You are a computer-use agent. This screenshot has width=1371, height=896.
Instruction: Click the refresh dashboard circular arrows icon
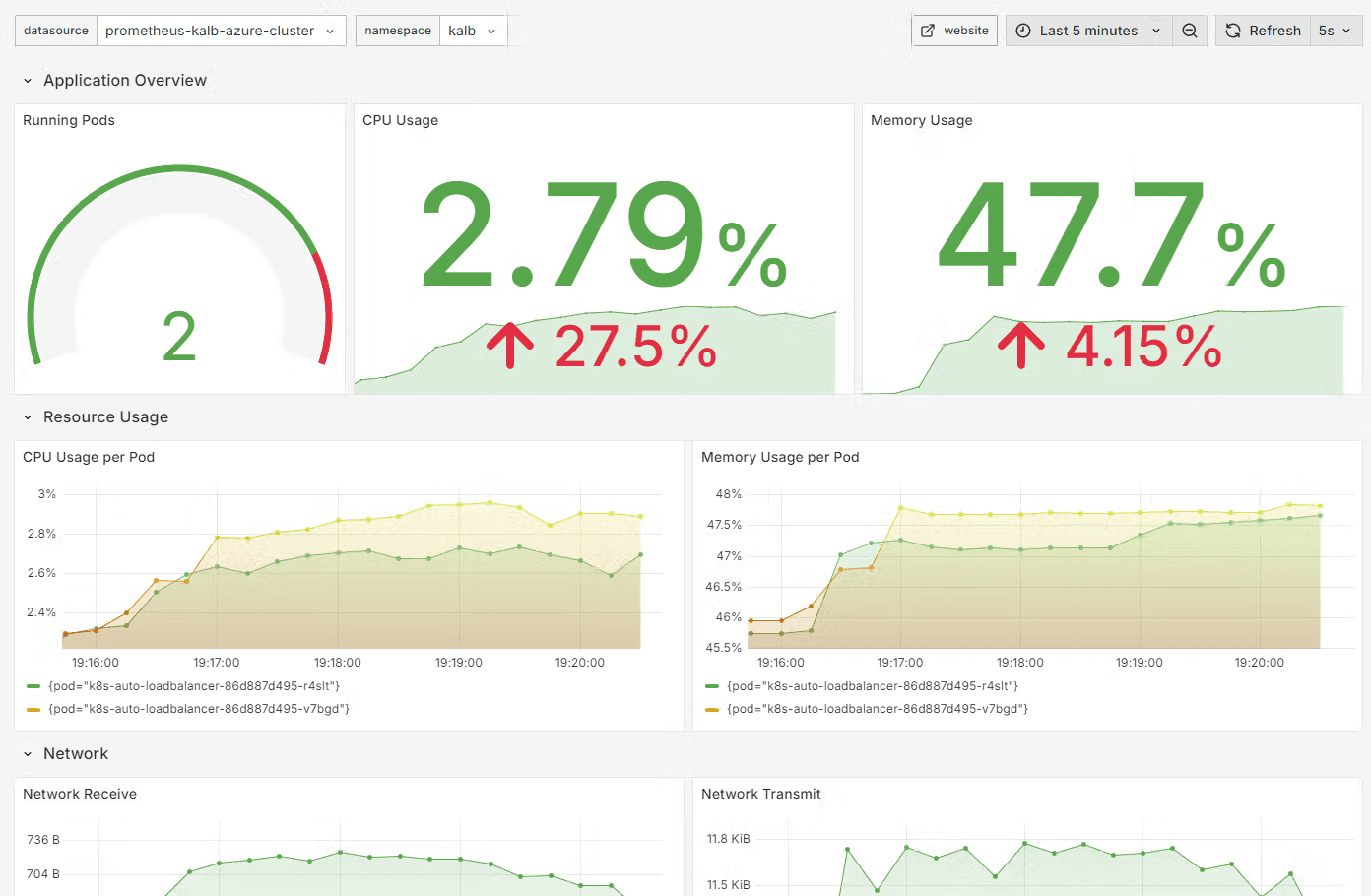(x=1233, y=31)
